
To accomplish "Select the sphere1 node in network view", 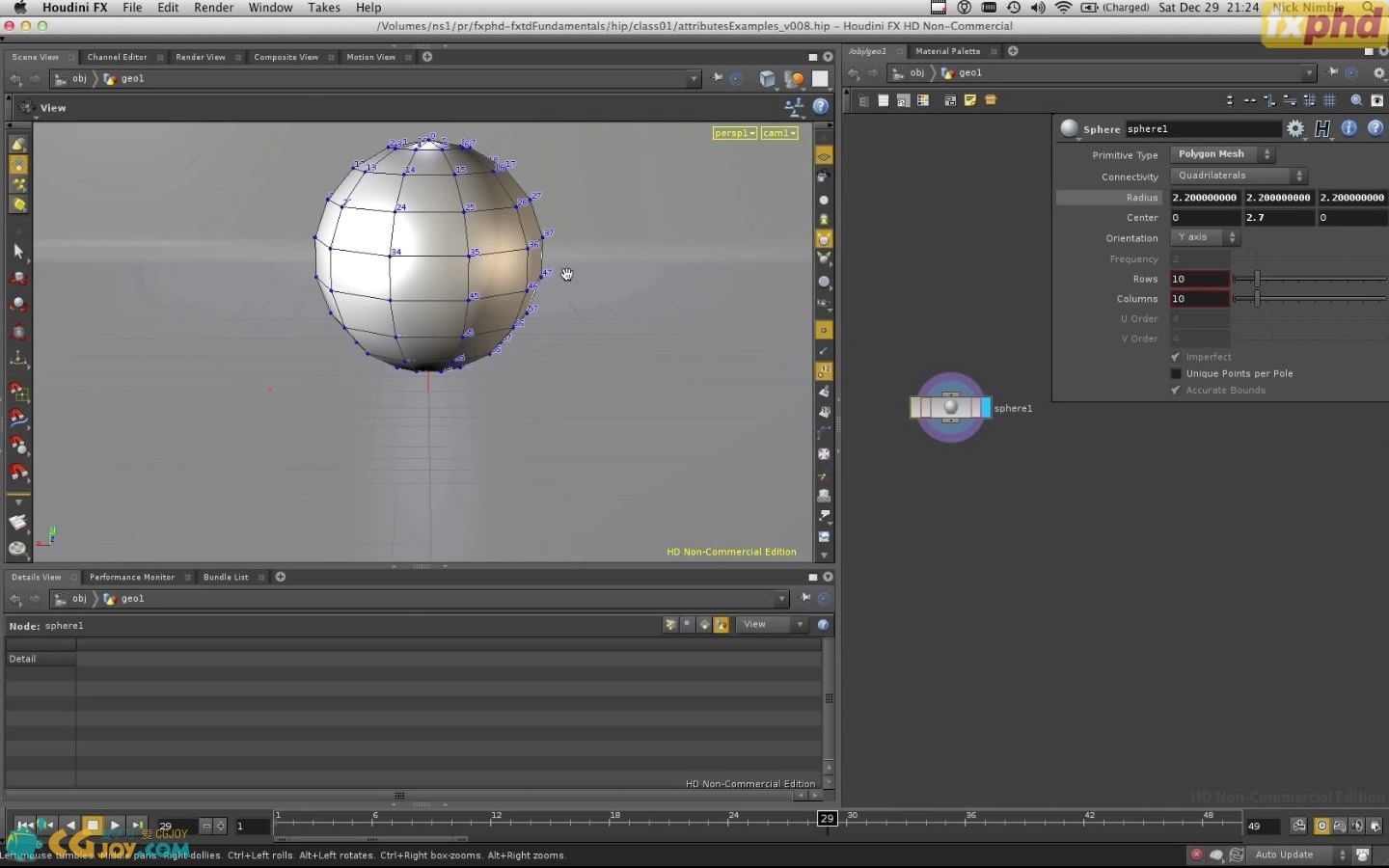I will tap(950, 408).
